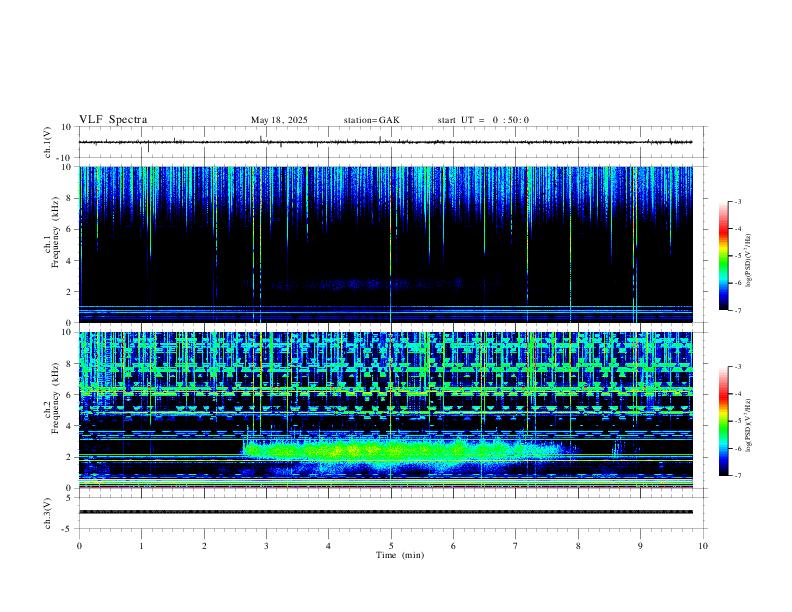Click the time axis tick label '8'

578,546
